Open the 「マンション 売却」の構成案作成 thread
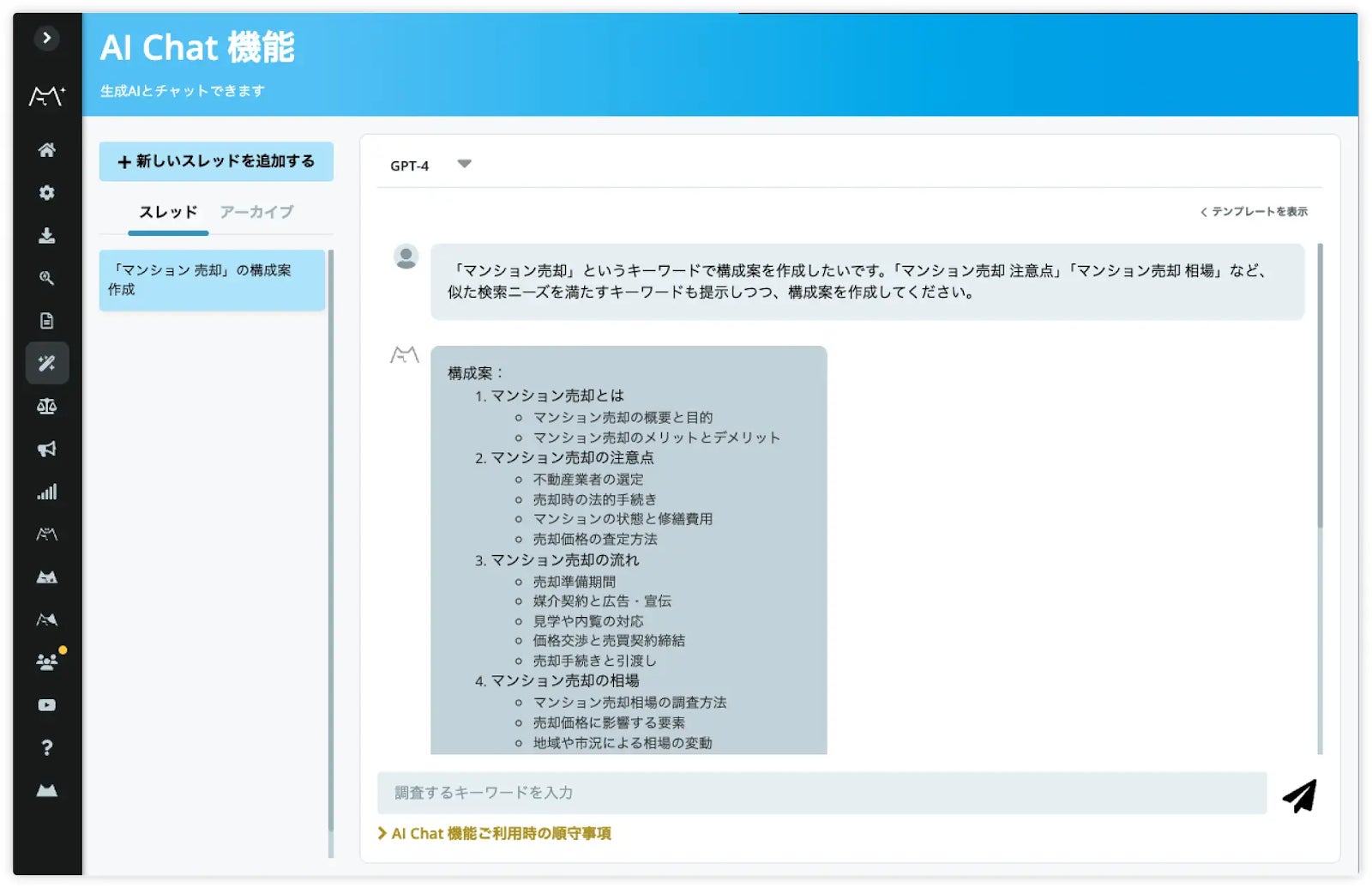Image resolution: width=1372 pixels, height=888 pixels. click(x=212, y=280)
